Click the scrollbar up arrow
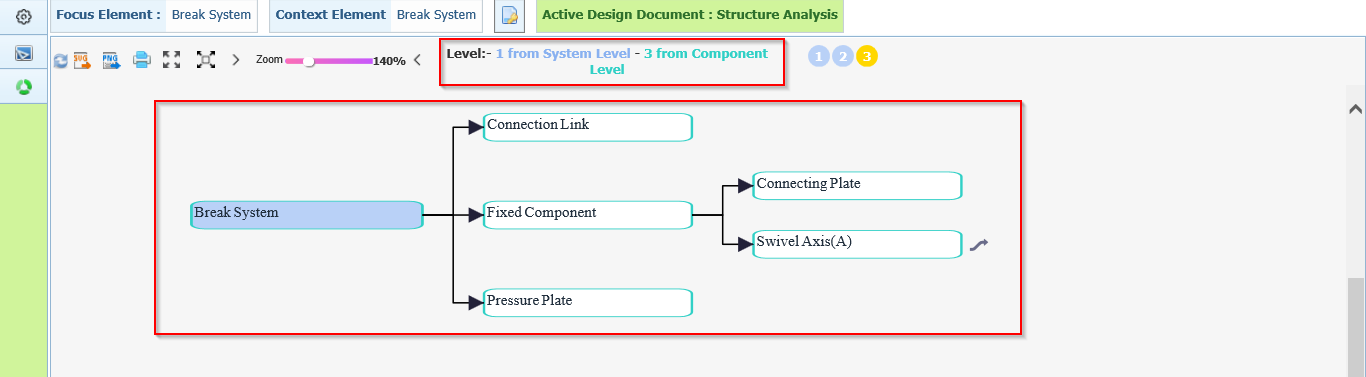 1355,109
